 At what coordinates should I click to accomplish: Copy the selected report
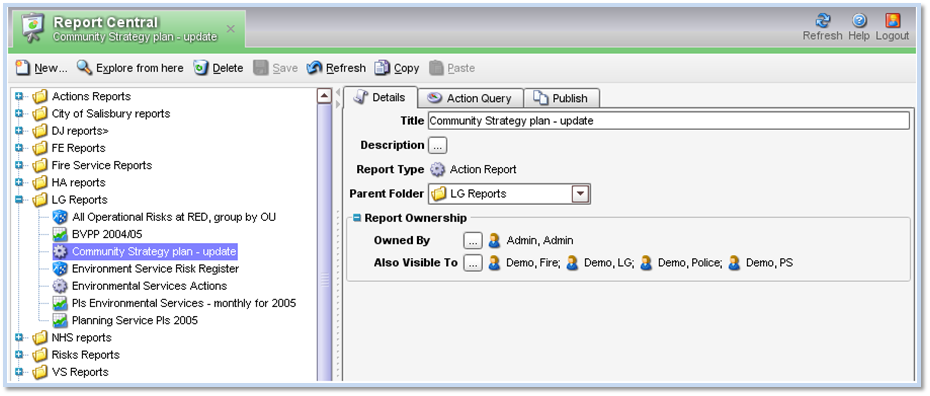pos(397,68)
